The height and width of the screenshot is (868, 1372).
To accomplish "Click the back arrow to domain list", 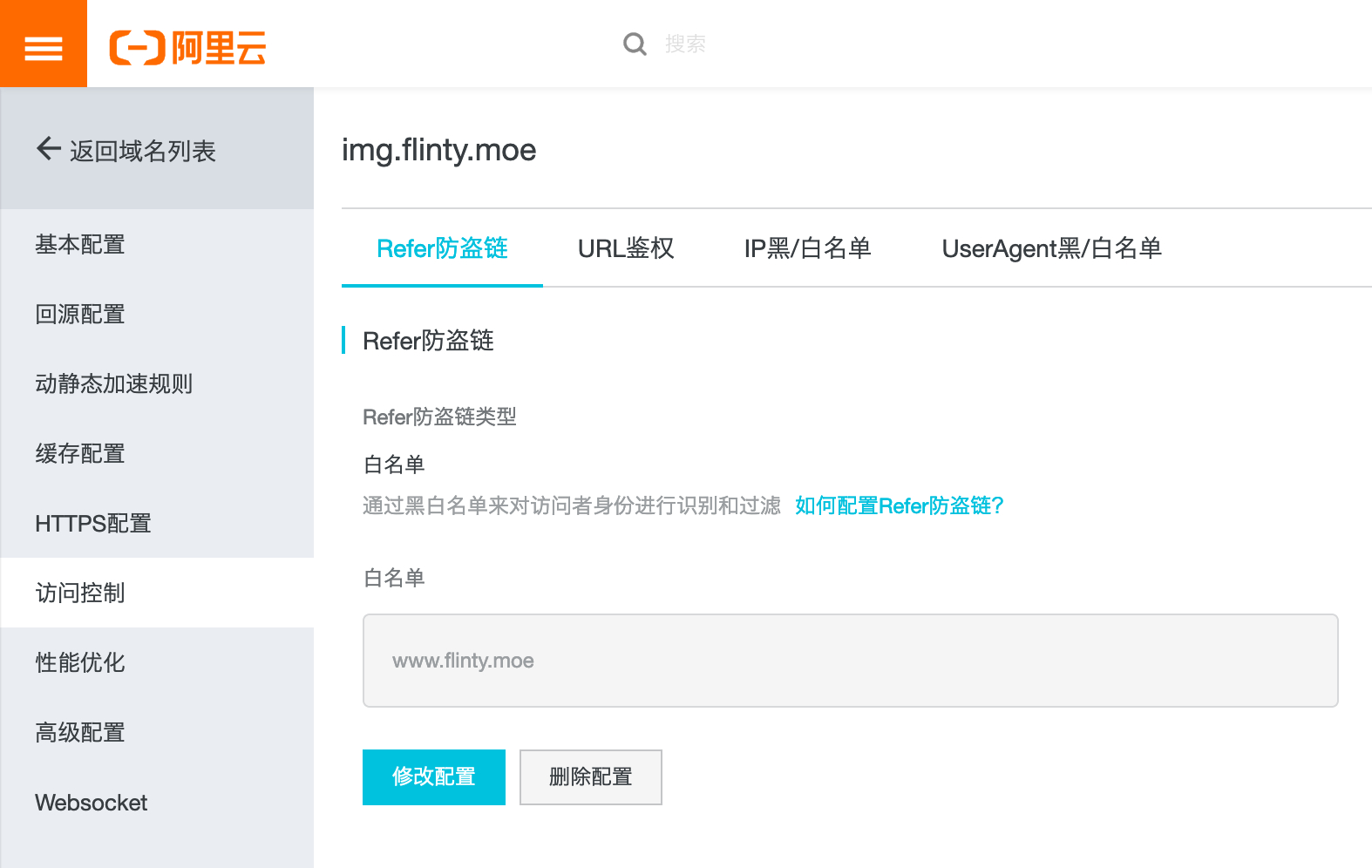I will tap(49, 150).
